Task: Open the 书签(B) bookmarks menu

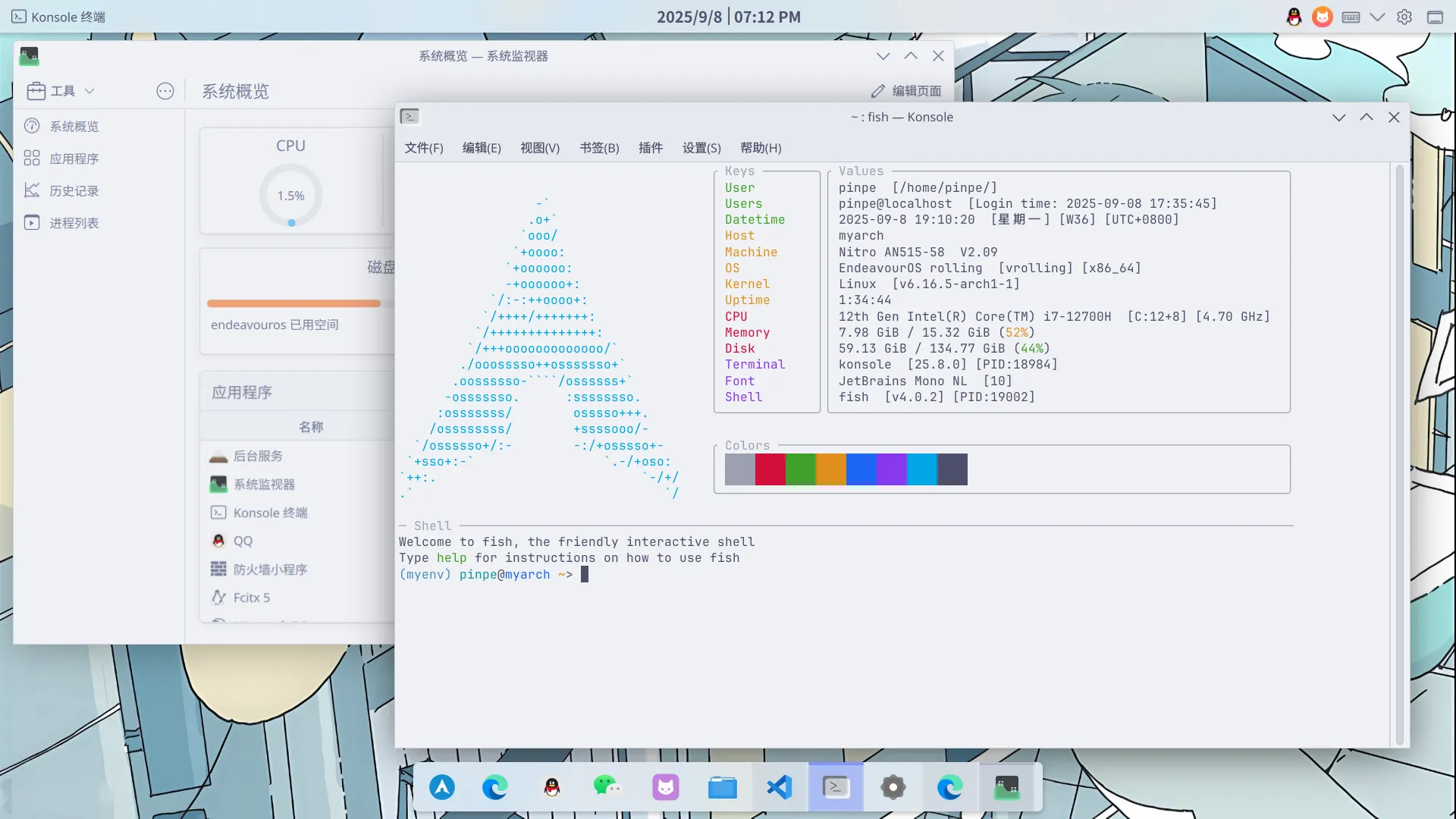Action: tap(599, 148)
